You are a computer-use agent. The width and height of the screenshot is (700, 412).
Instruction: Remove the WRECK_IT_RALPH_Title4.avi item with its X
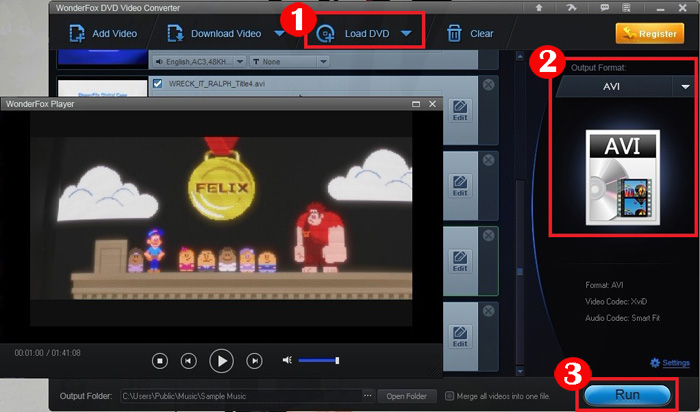[488, 84]
